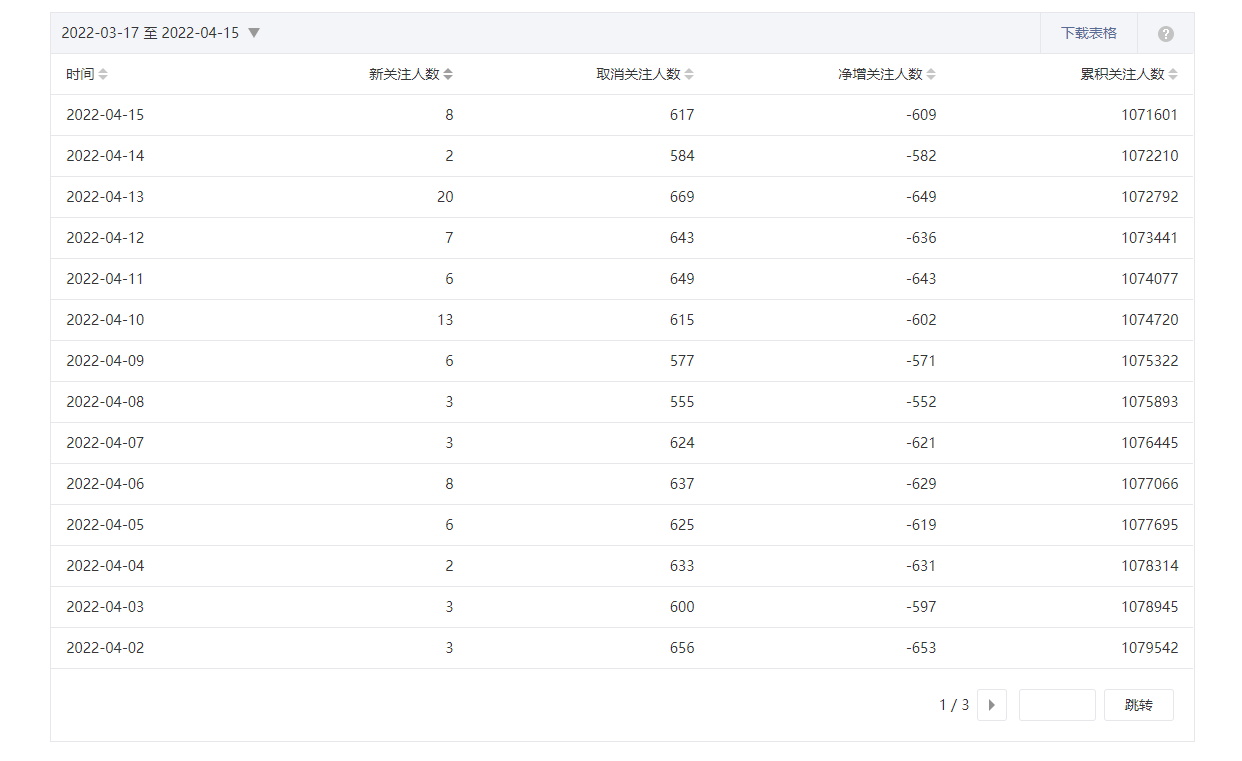Sort by 时间 column sort icon

click(x=103, y=74)
